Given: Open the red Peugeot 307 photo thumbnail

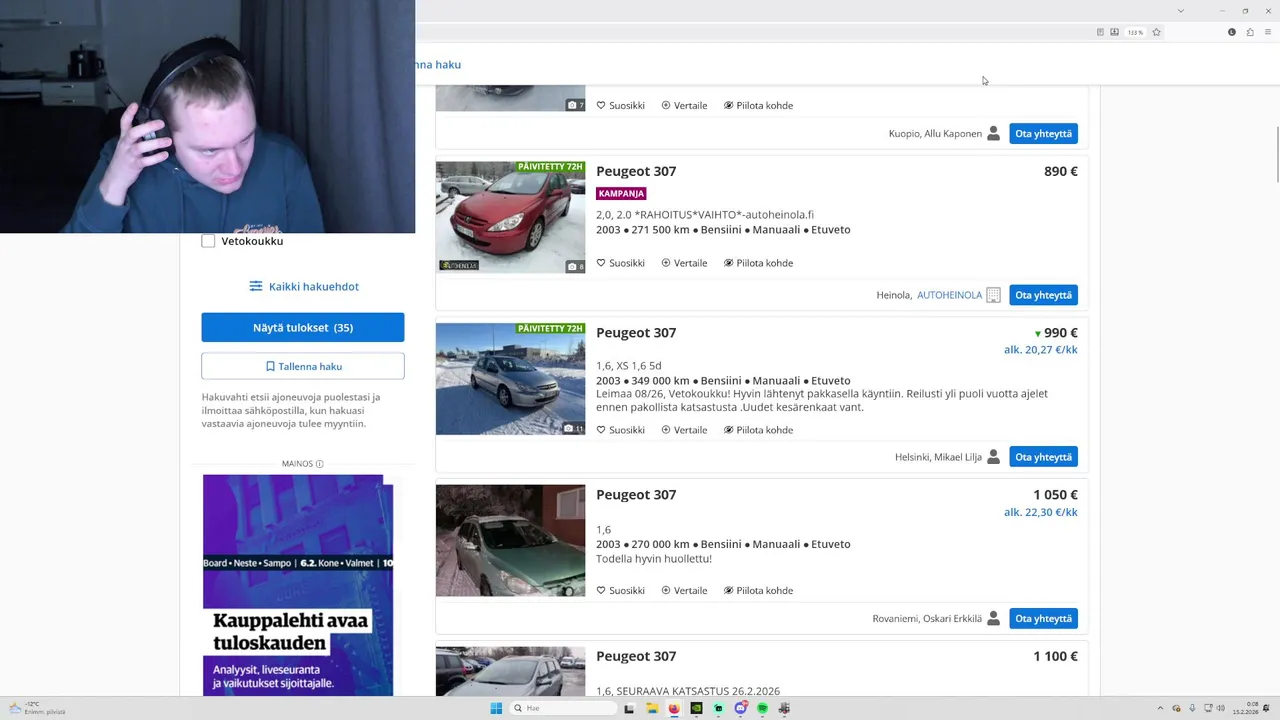Looking at the screenshot, I should [510, 217].
